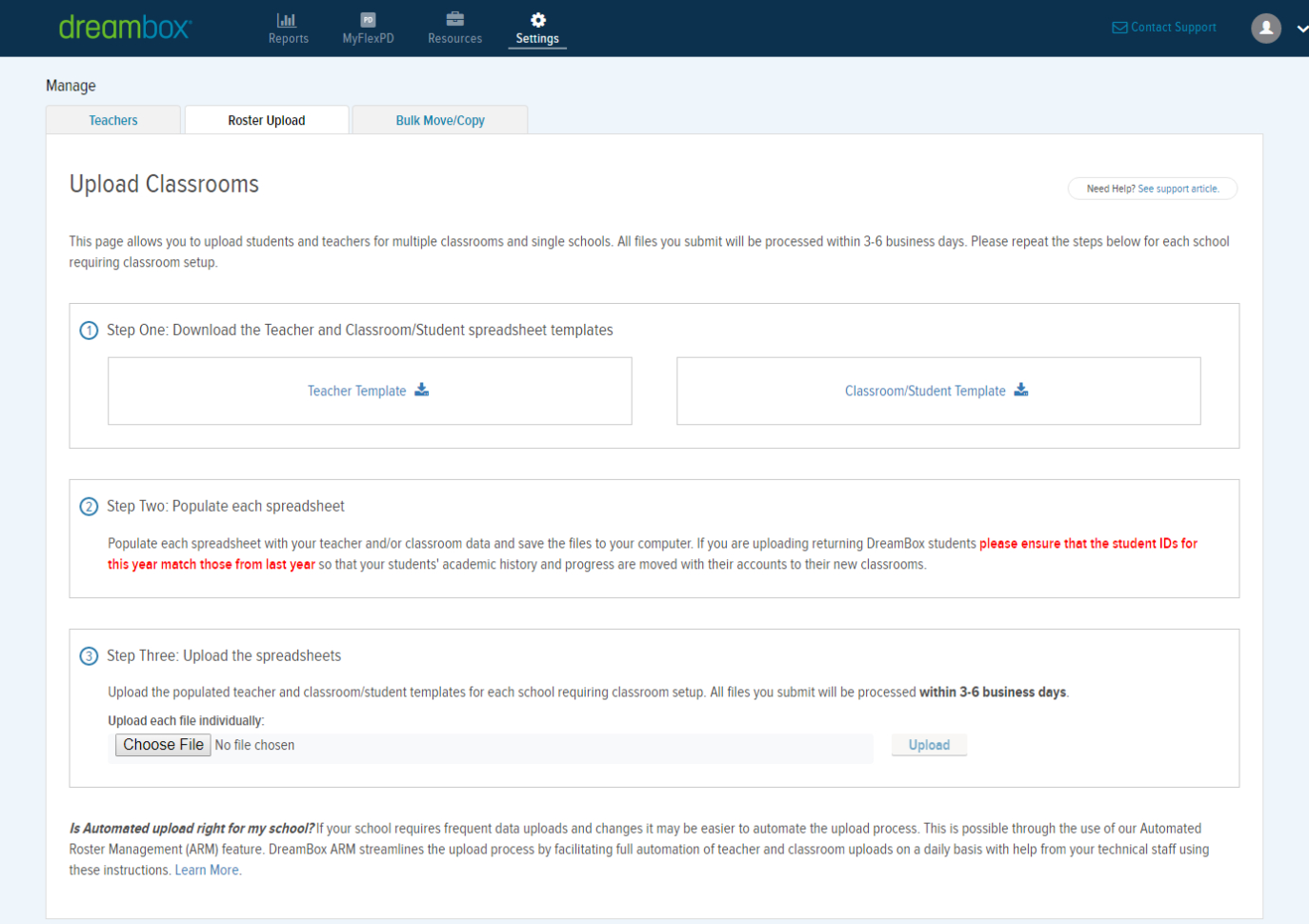Image resolution: width=1309 pixels, height=924 pixels.
Task: Download the Teacher Template
Action: point(370,391)
